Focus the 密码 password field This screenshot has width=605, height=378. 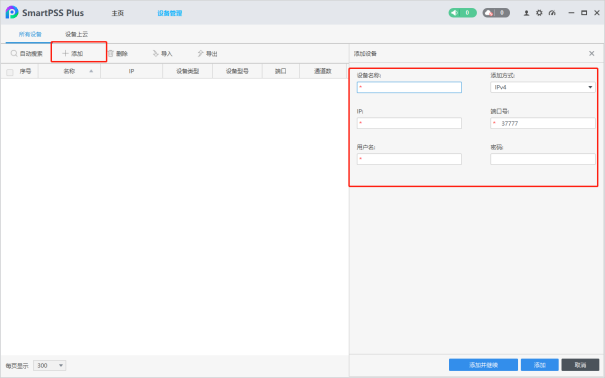tap(542, 159)
